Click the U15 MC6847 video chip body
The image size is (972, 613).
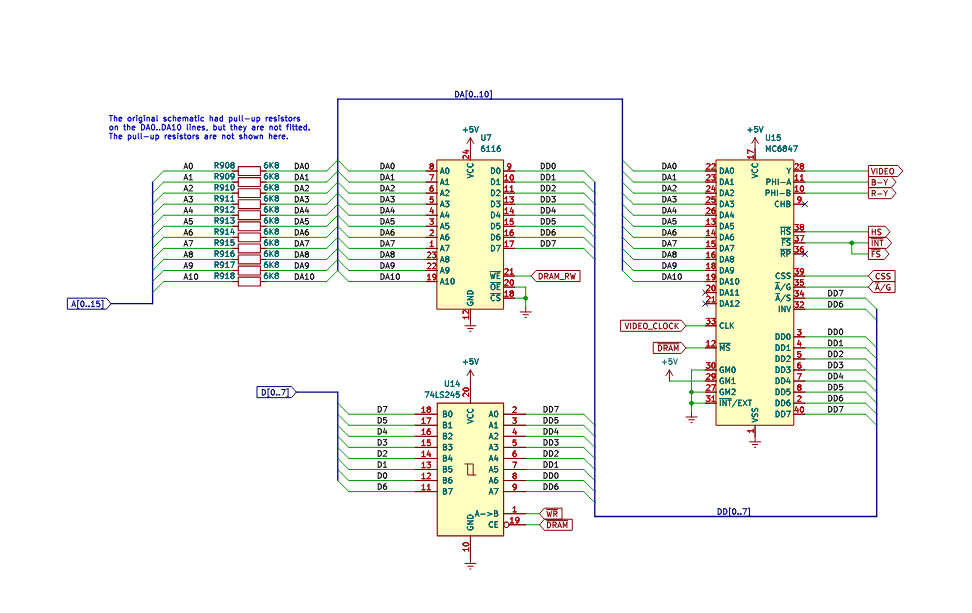click(x=754, y=290)
